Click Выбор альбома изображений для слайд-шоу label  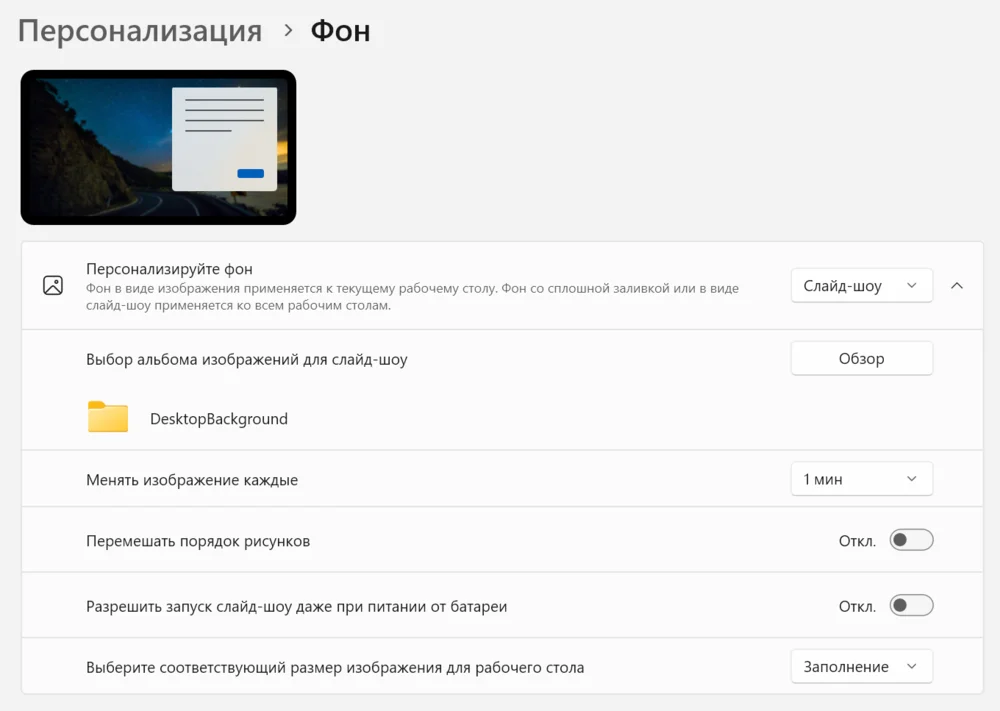(247, 360)
